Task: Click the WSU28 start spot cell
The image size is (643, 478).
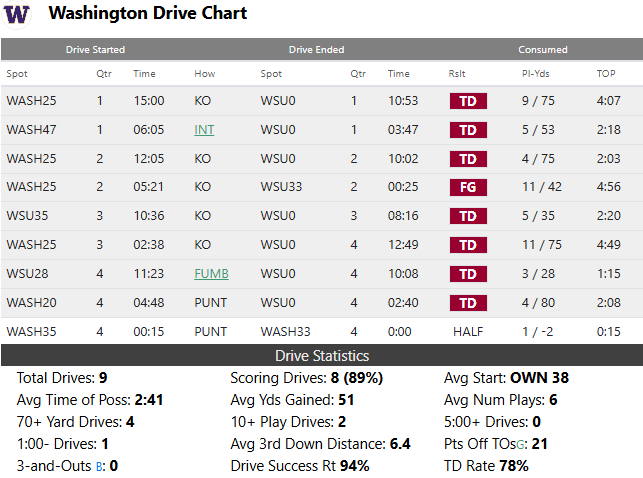Action: (x=27, y=274)
